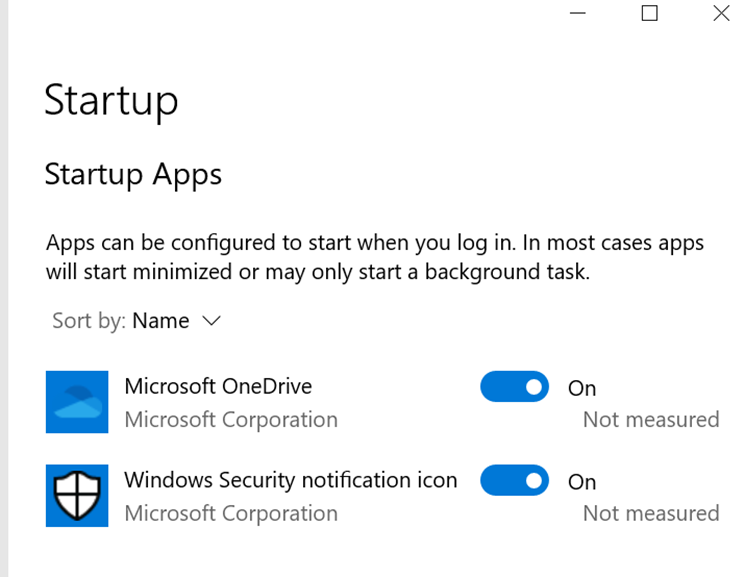The width and height of the screenshot is (745, 577).
Task: Click Not measured impact for Windows Security
Action: pos(651,513)
